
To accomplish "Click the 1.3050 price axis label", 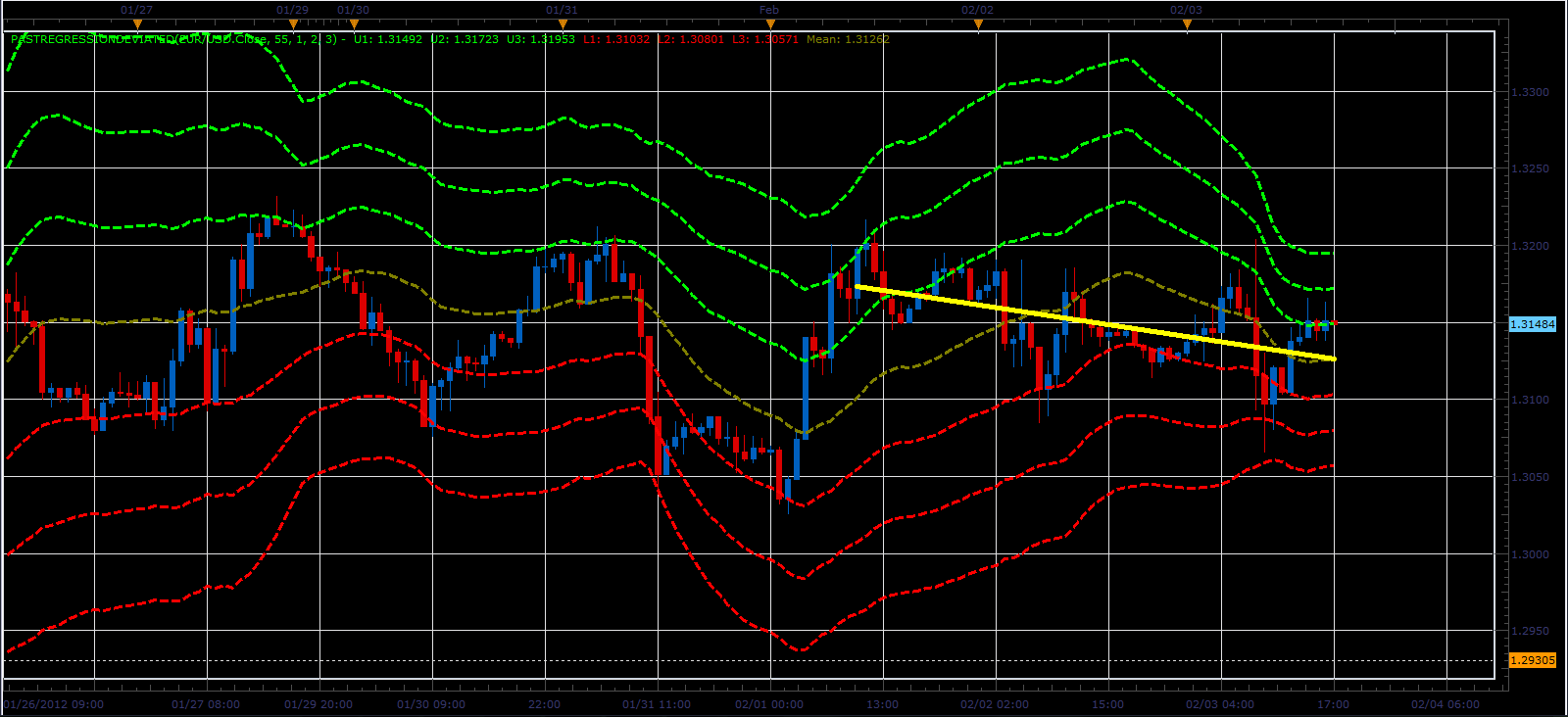I will [x=1532, y=477].
